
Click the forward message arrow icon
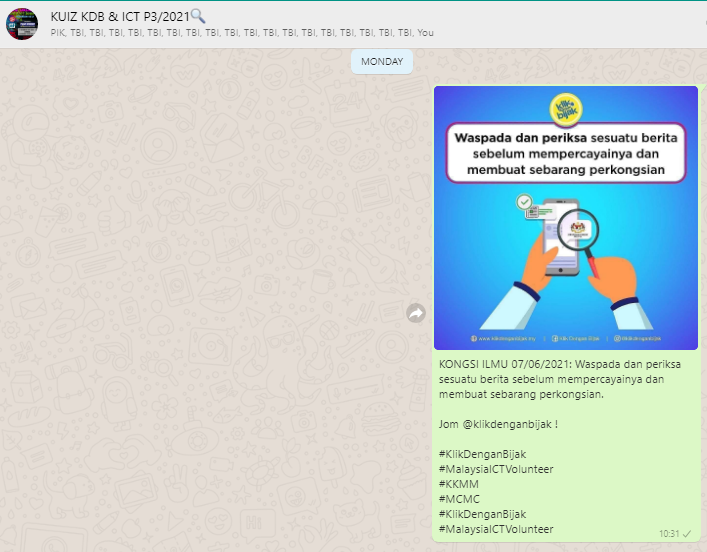[x=416, y=313]
